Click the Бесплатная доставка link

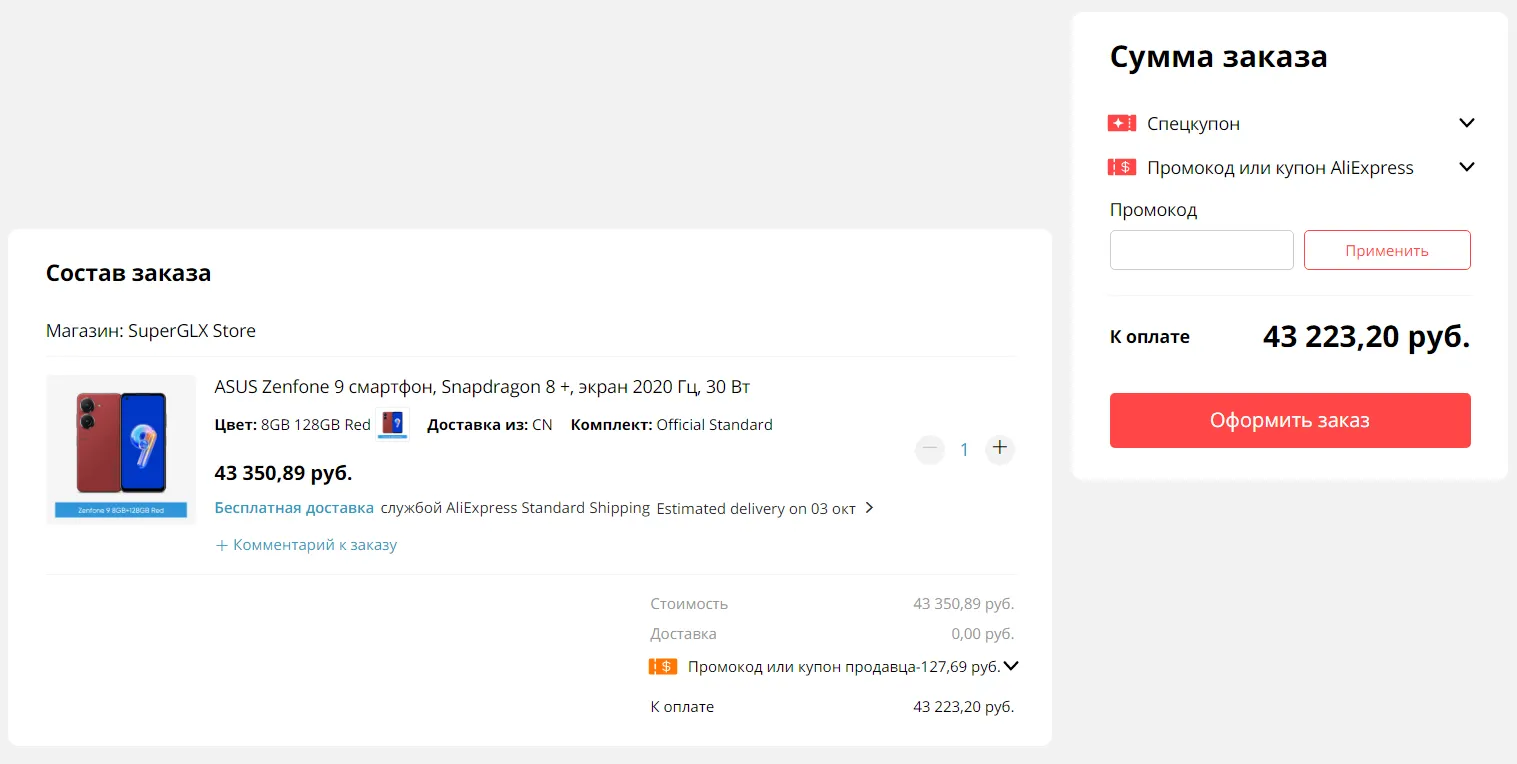pyautogui.click(x=294, y=508)
